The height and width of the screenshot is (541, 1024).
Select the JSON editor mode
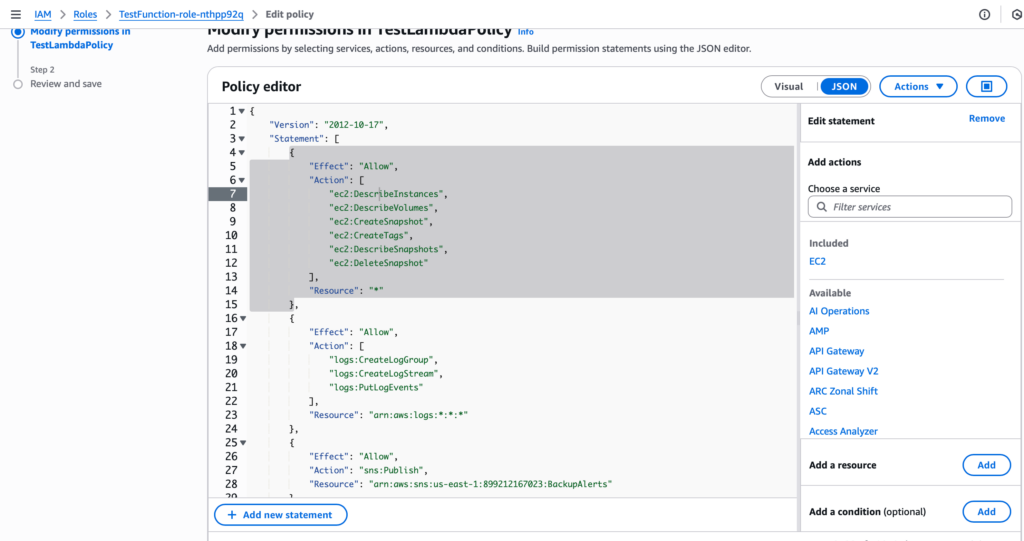pyautogui.click(x=844, y=87)
